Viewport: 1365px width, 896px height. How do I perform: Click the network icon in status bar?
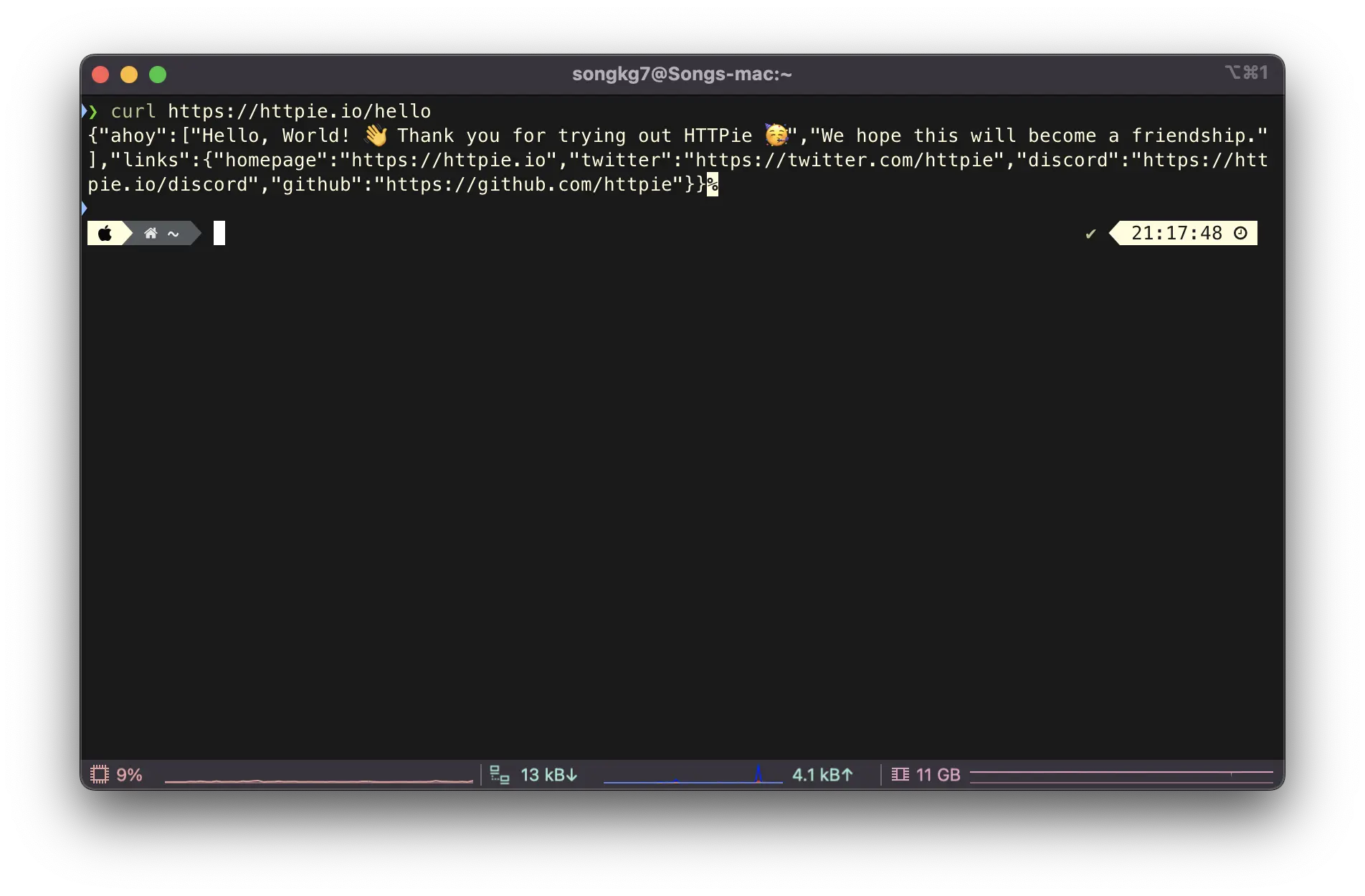[x=499, y=774]
